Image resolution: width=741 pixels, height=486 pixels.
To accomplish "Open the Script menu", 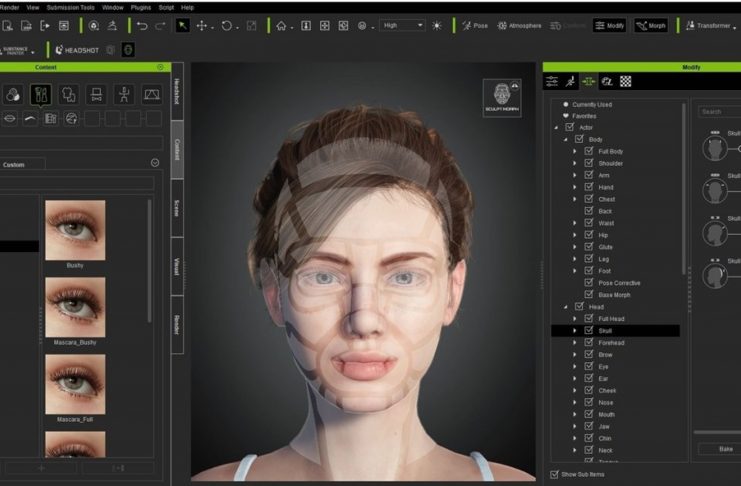I will [166, 8].
